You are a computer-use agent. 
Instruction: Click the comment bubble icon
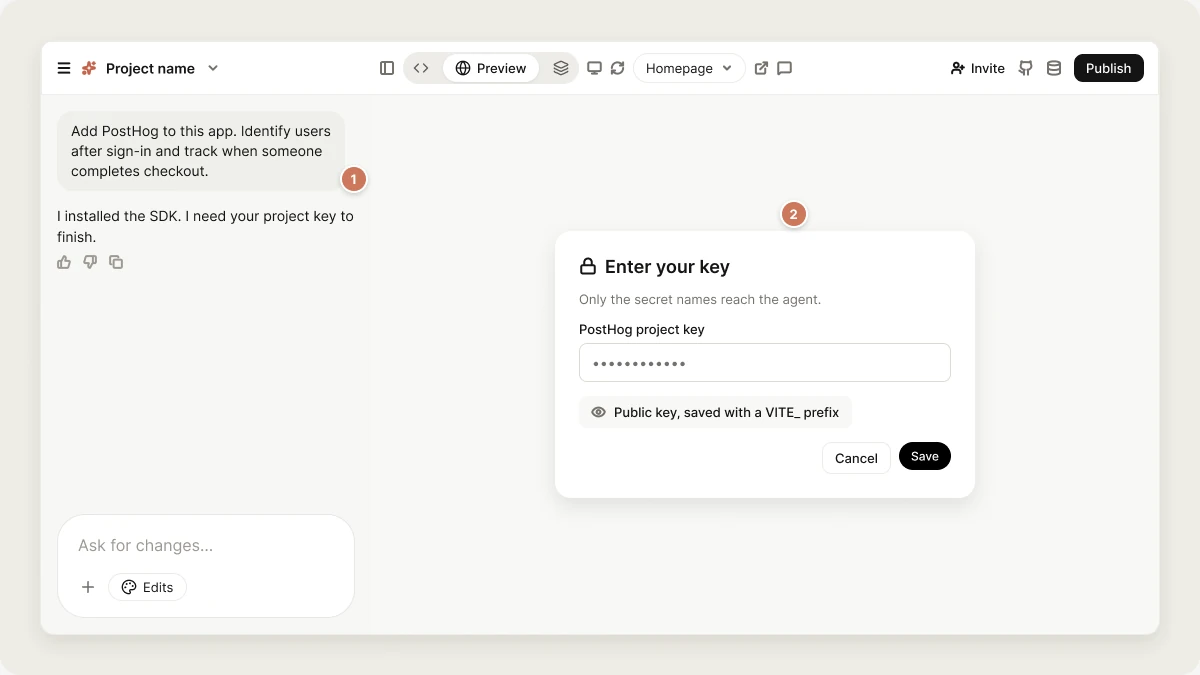pyautogui.click(x=785, y=68)
